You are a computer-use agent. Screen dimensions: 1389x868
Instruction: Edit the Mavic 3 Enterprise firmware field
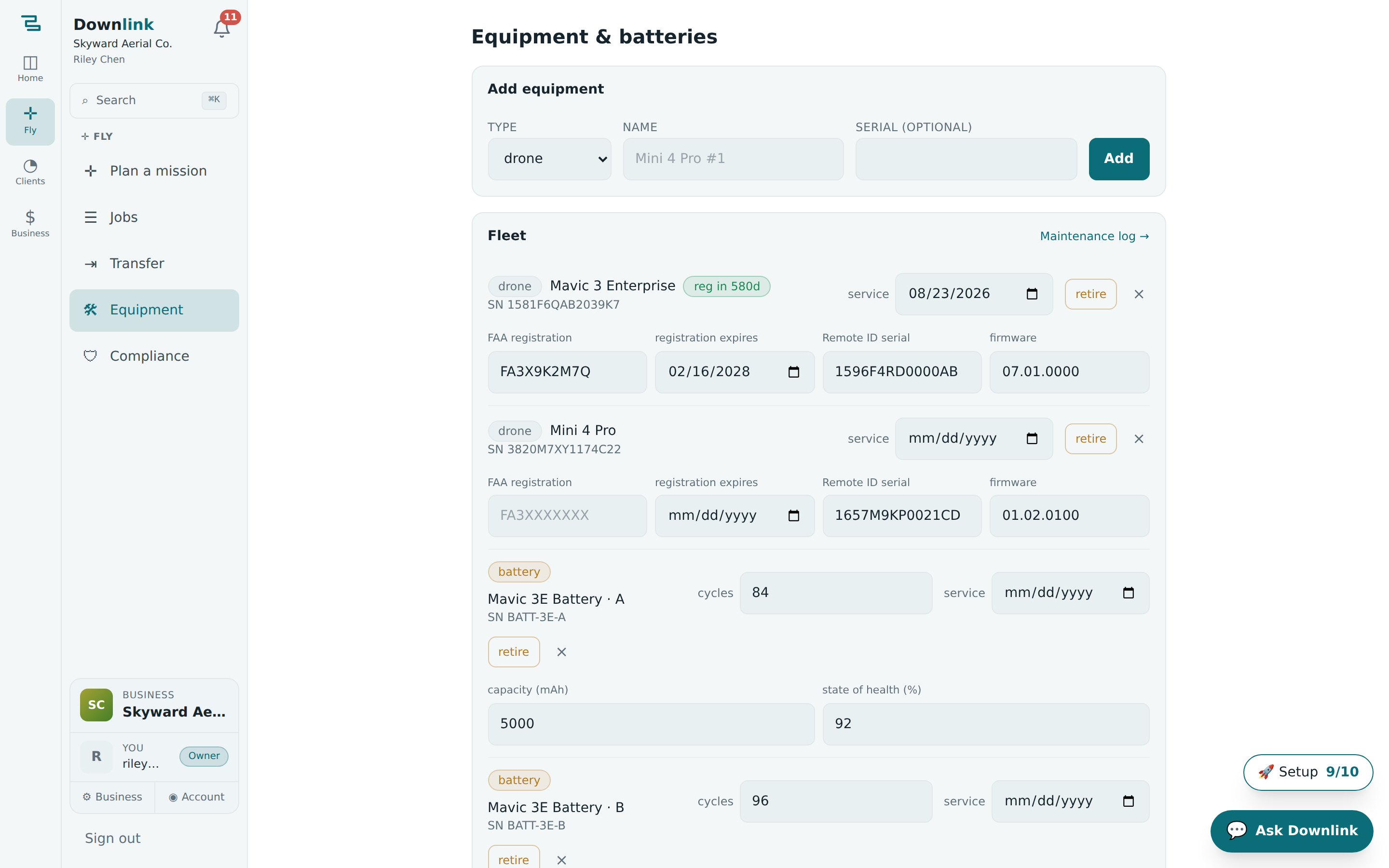click(x=1069, y=372)
